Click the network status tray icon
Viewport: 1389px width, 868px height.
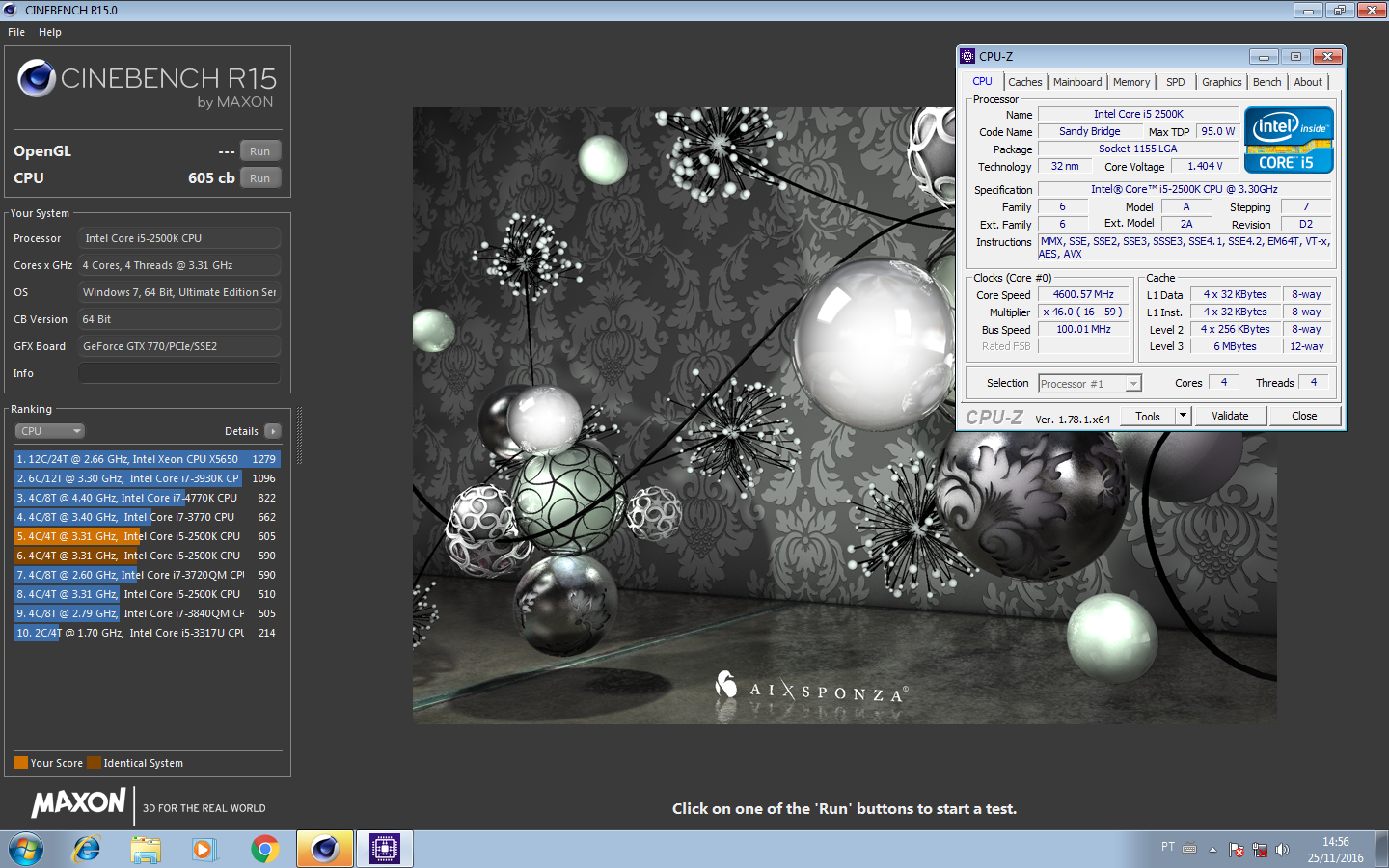(1260, 850)
